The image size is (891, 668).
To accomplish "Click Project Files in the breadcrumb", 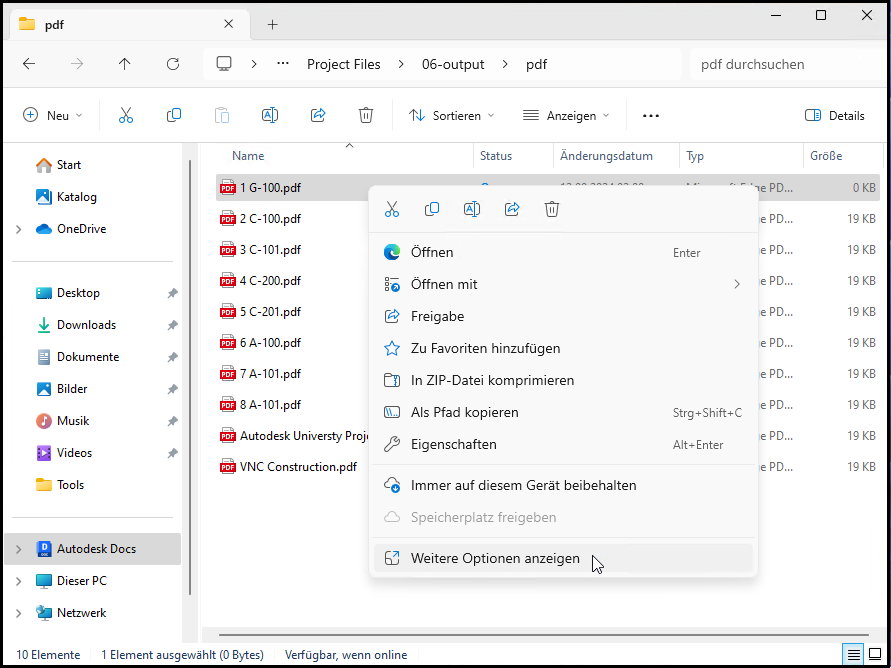I will coord(344,64).
